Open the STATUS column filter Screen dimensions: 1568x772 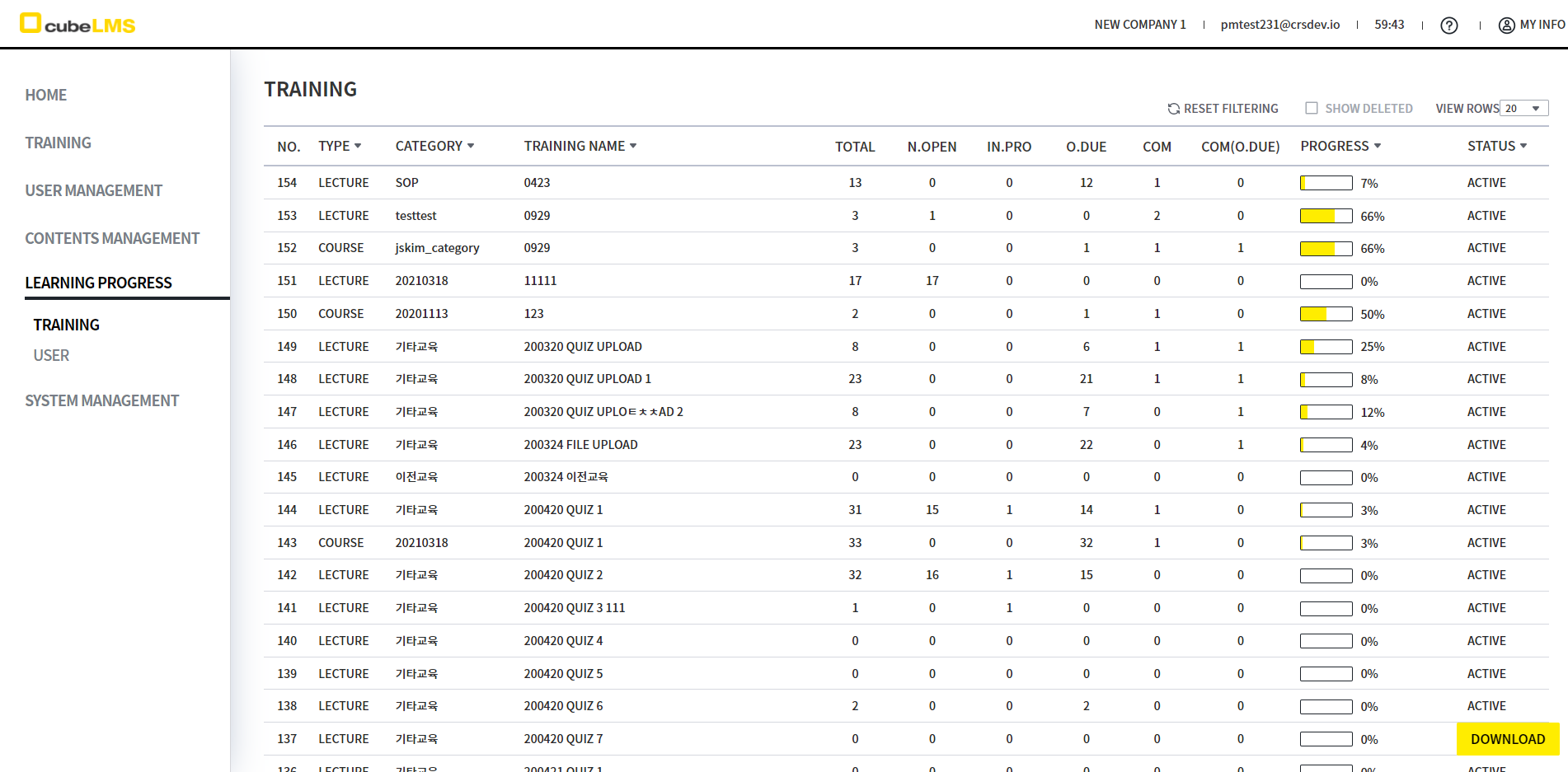(x=1523, y=146)
